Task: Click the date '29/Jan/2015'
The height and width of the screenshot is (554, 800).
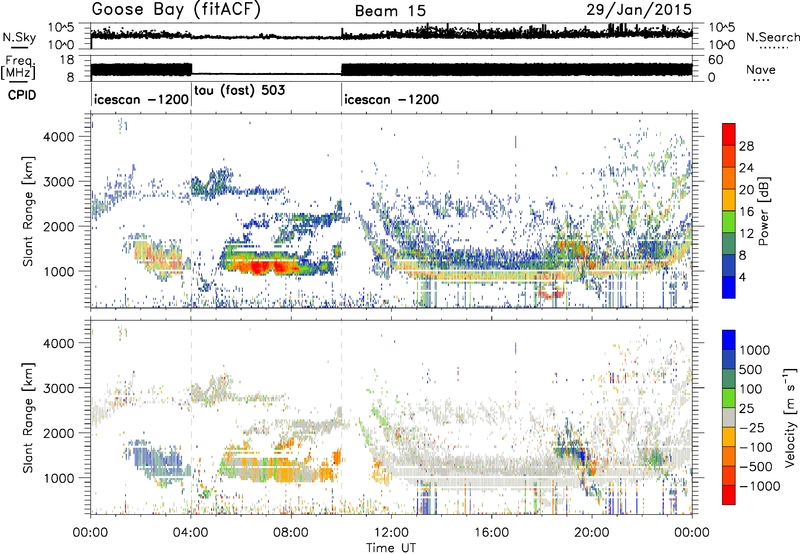Action: pyautogui.click(x=639, y=9)
